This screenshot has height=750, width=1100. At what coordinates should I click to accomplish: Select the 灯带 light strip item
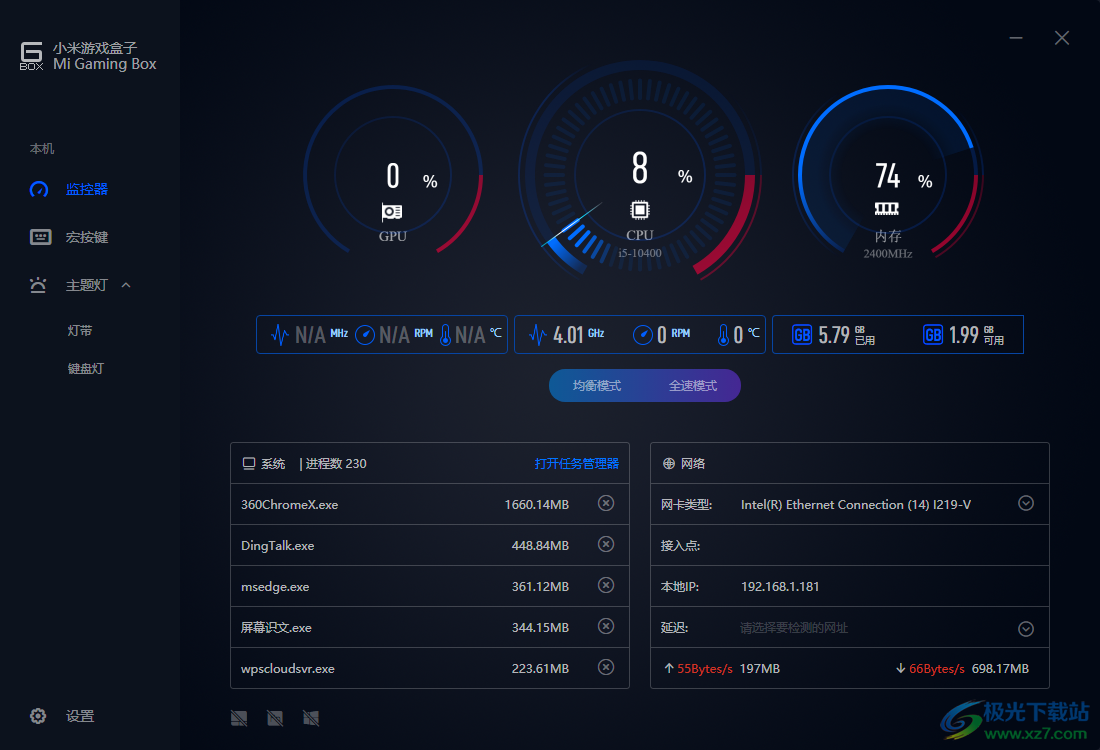80,330
